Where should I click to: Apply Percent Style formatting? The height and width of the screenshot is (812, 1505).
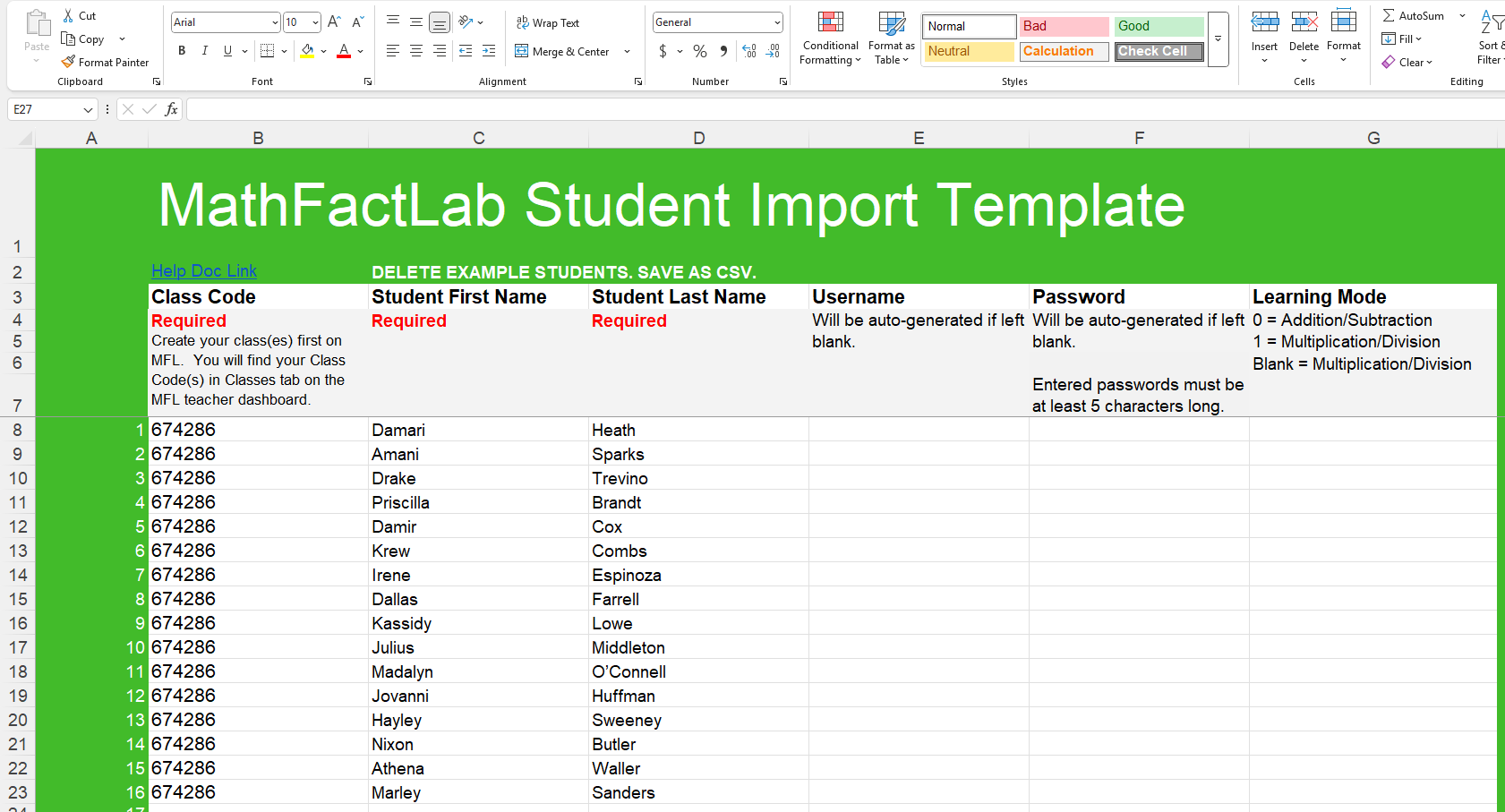(700, 51)
